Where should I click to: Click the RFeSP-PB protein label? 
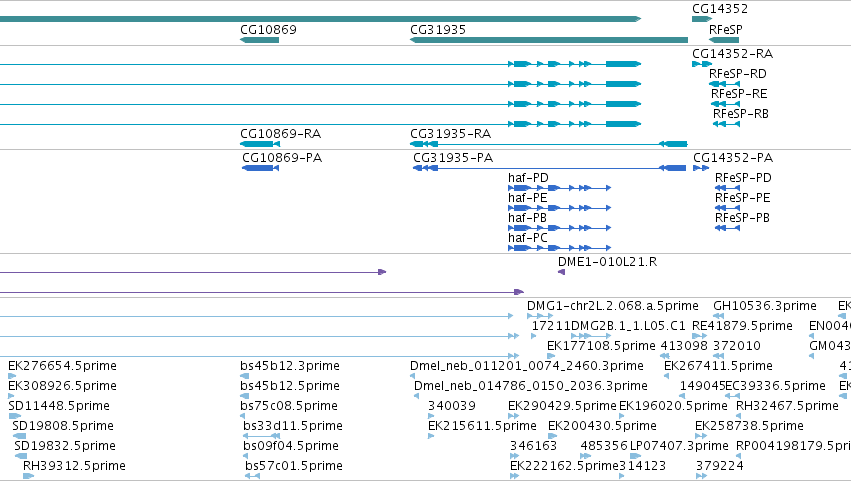(x=742, y=218)
